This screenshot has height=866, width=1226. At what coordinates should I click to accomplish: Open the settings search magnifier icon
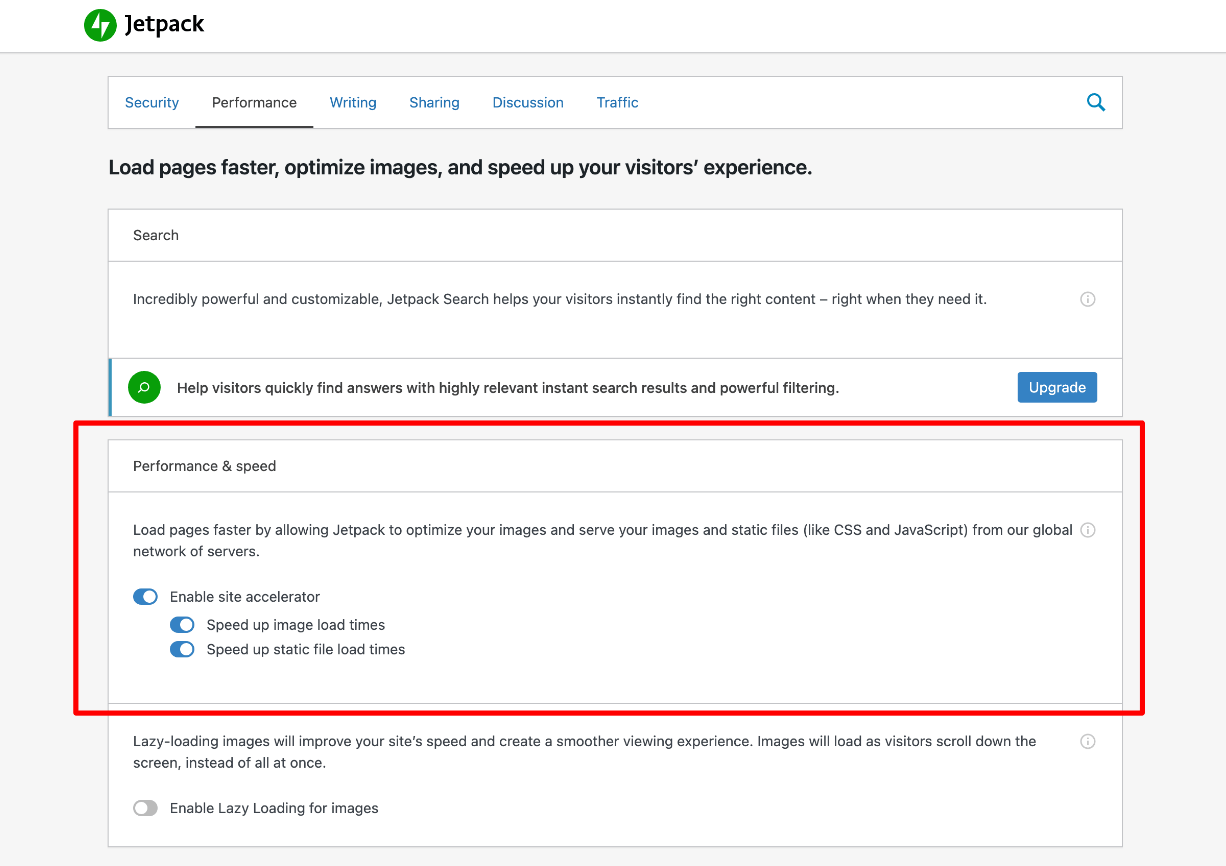pos(1096,102)
